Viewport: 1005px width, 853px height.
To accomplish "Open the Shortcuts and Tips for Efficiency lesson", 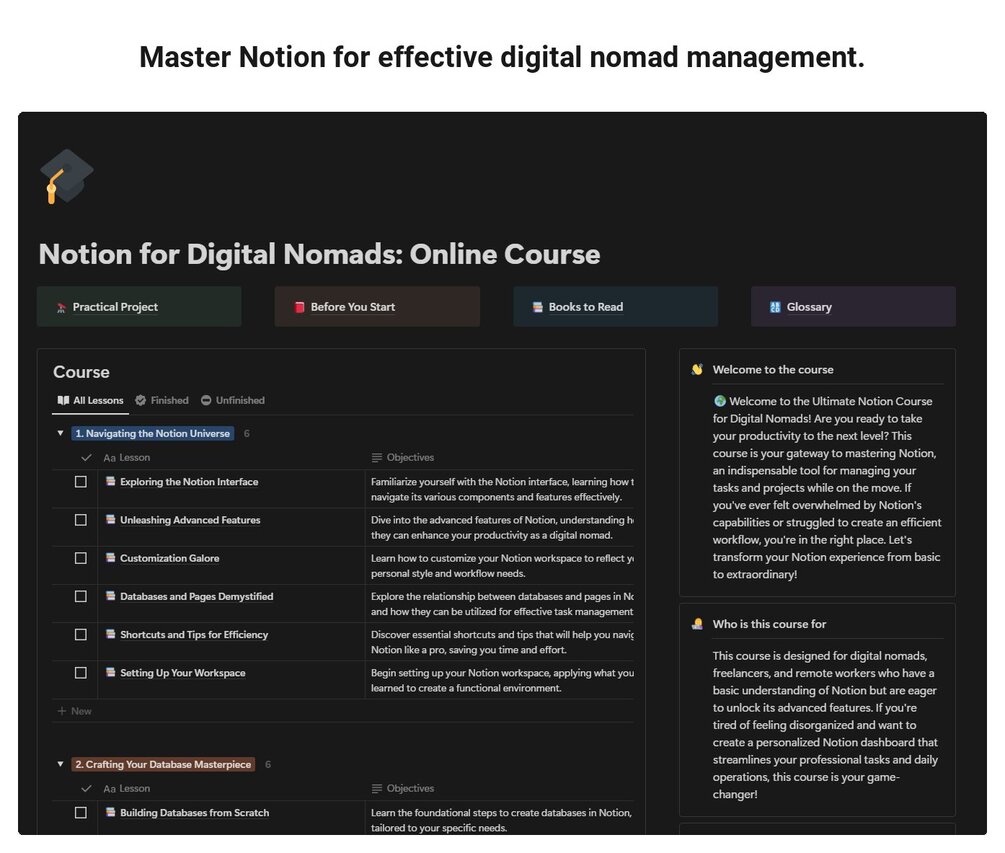I will tap(194, 634).
